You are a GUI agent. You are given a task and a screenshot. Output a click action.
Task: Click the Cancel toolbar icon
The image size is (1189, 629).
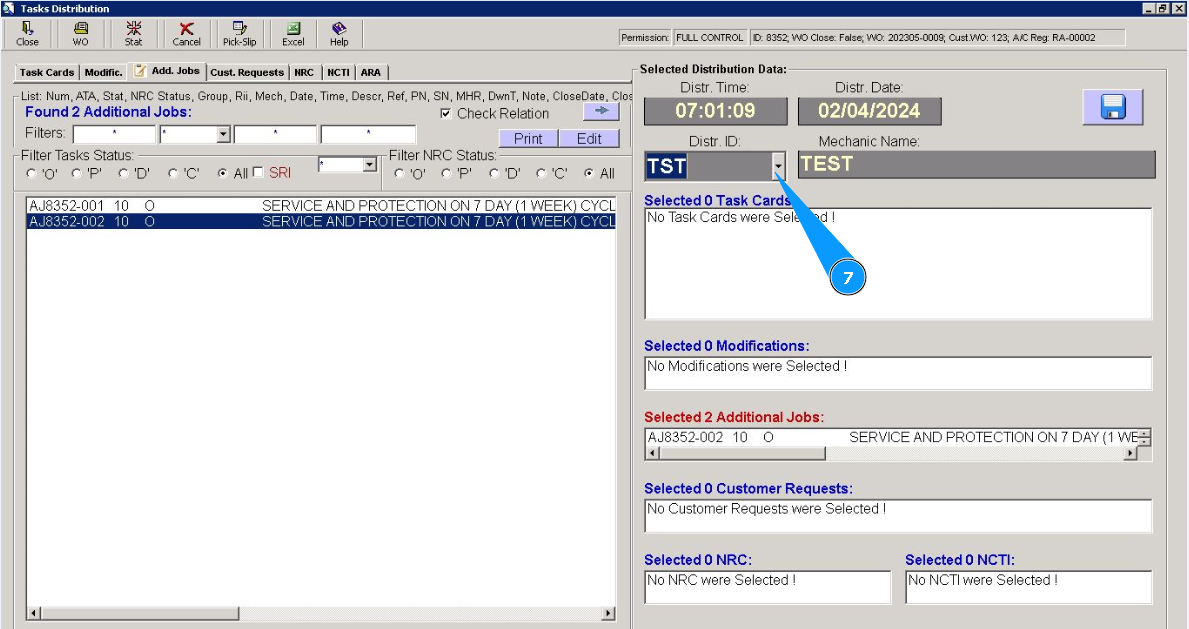(186, 34)
